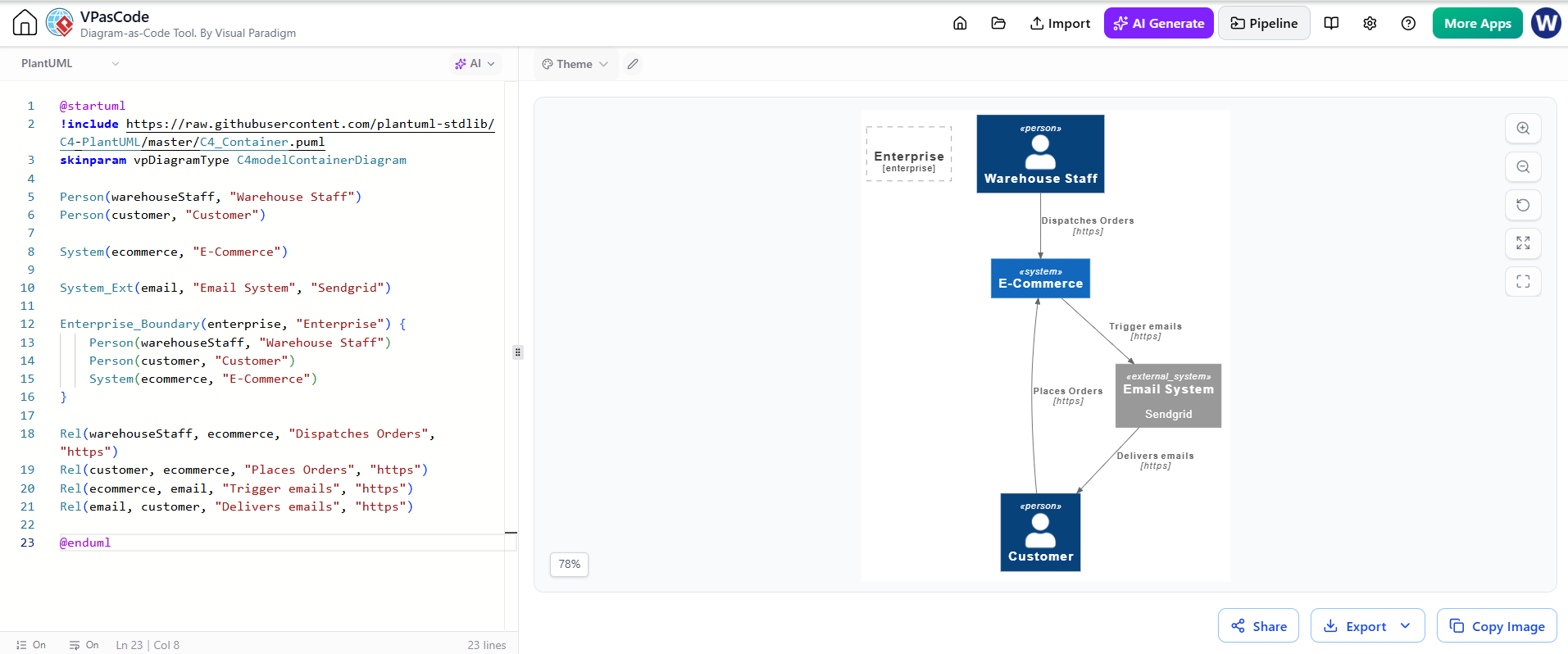This screenshot has width=1568, height=654.
Task: Click the Ln 23 Col 8 cursor position
Action: coord(148,645)
